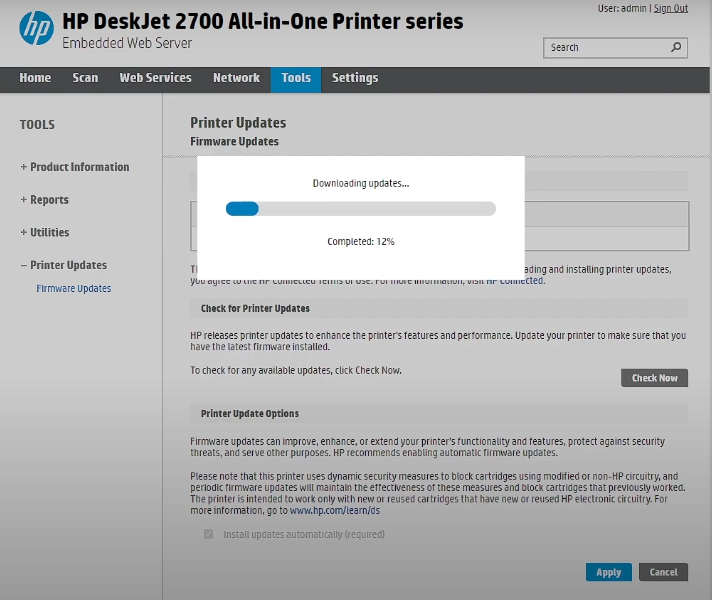The width and height of the screenshot is (712, 600).
Task: Click the download progress bar
Action: pyautogui.click(x=361, y=209)
